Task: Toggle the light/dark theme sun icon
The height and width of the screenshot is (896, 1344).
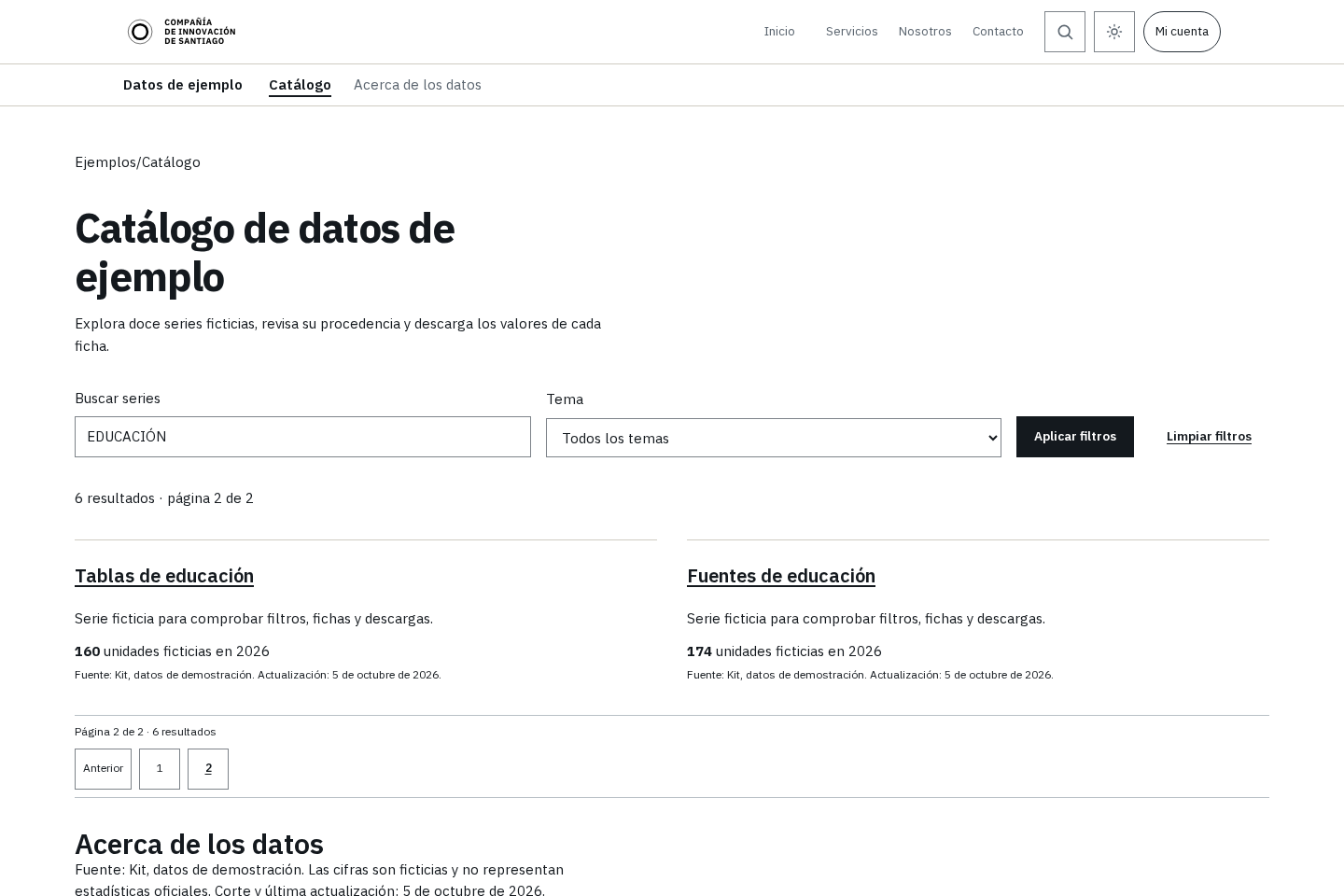Action: (x=1114, y=32)
